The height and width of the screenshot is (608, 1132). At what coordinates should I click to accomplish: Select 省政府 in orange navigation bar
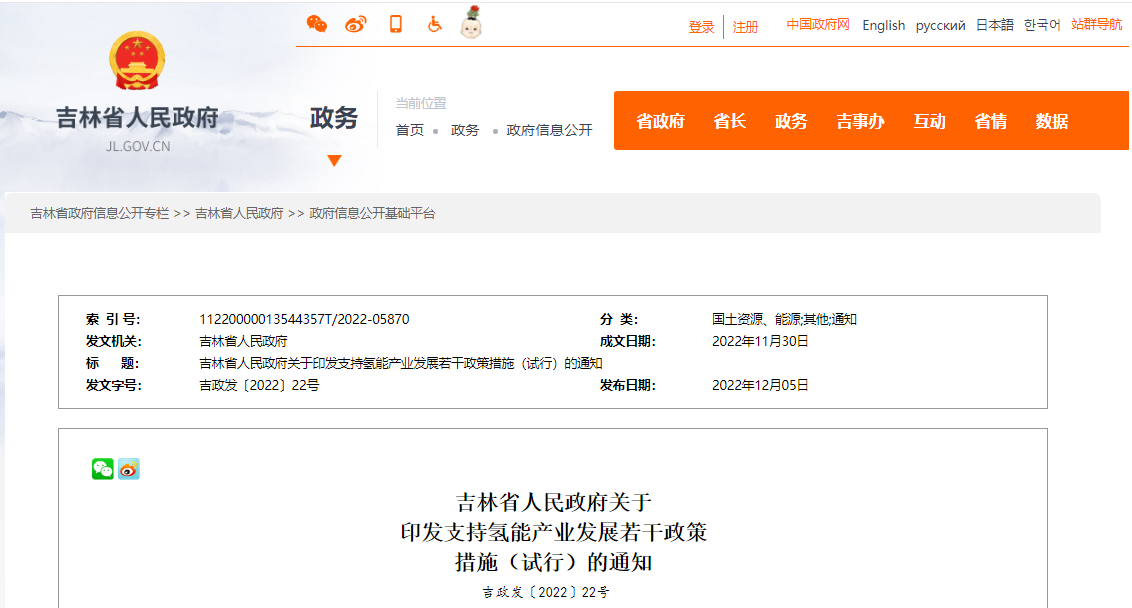point(660,121)
